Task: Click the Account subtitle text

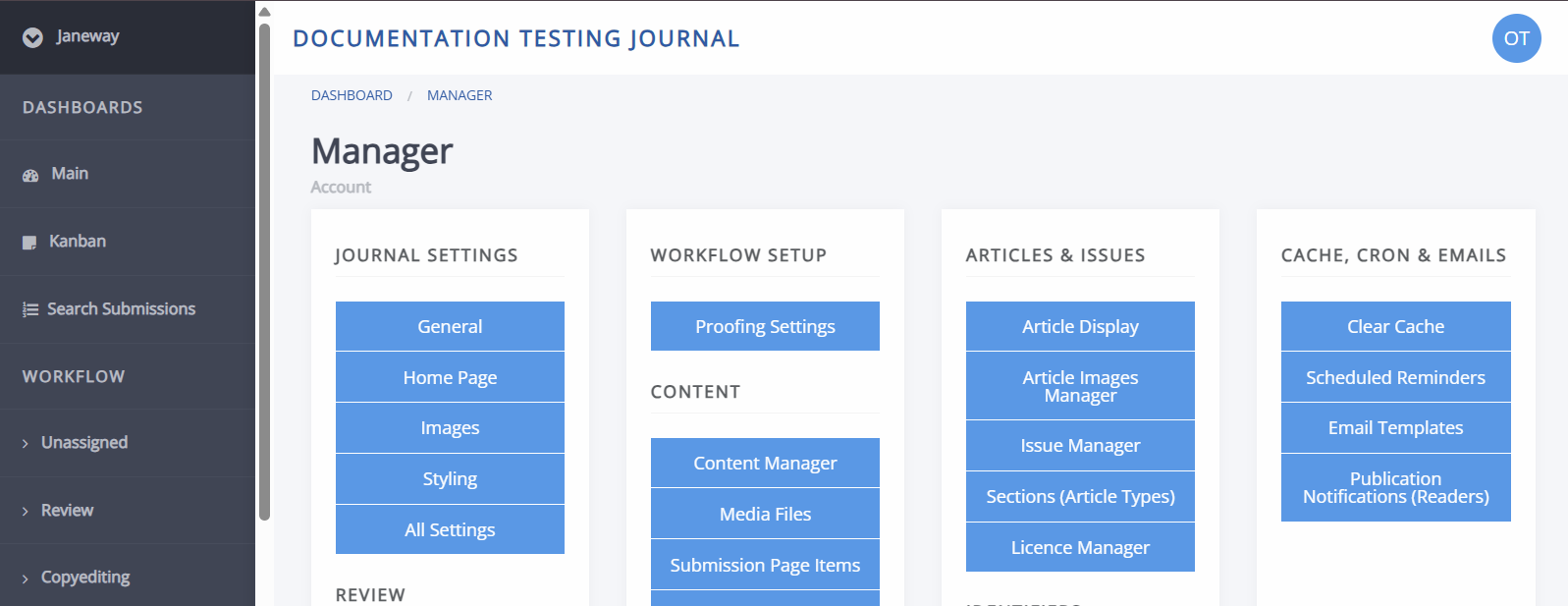Action: coord(341,188)
